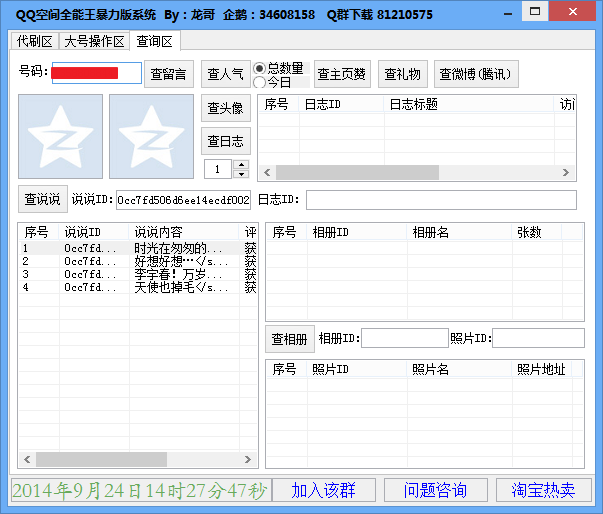
Task: Click the 问题咨询 button
Action: [436, 490]
